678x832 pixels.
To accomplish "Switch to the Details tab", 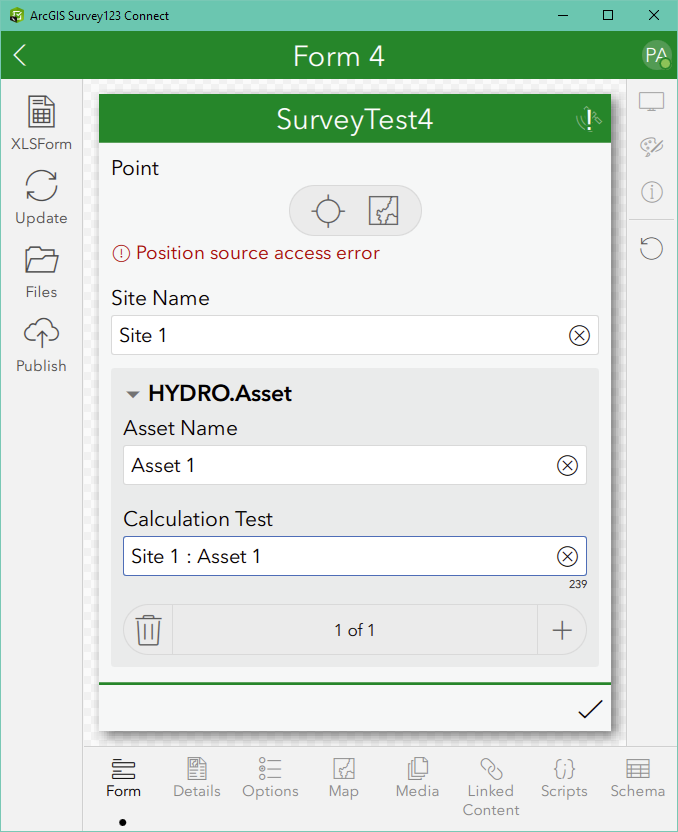I will pos(197,778).
